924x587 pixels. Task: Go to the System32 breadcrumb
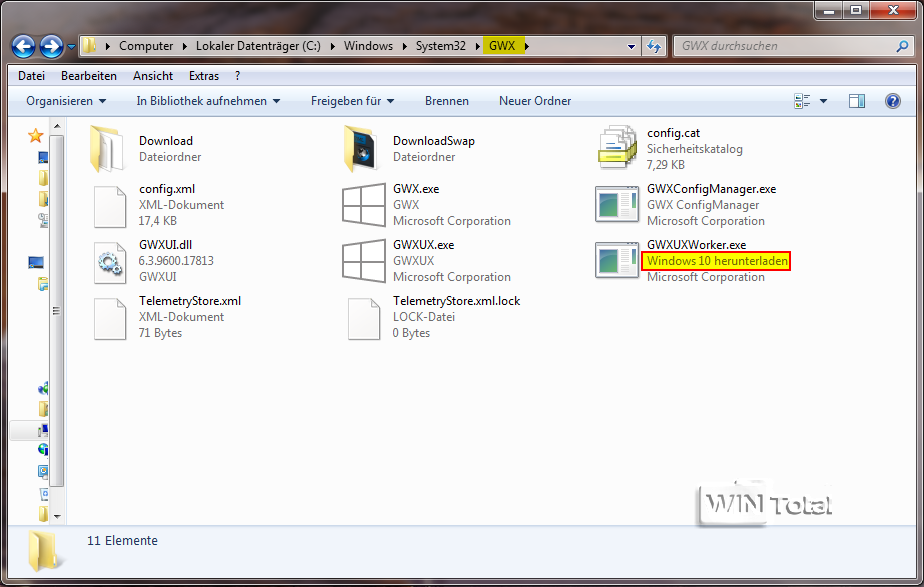coord(441,46)
